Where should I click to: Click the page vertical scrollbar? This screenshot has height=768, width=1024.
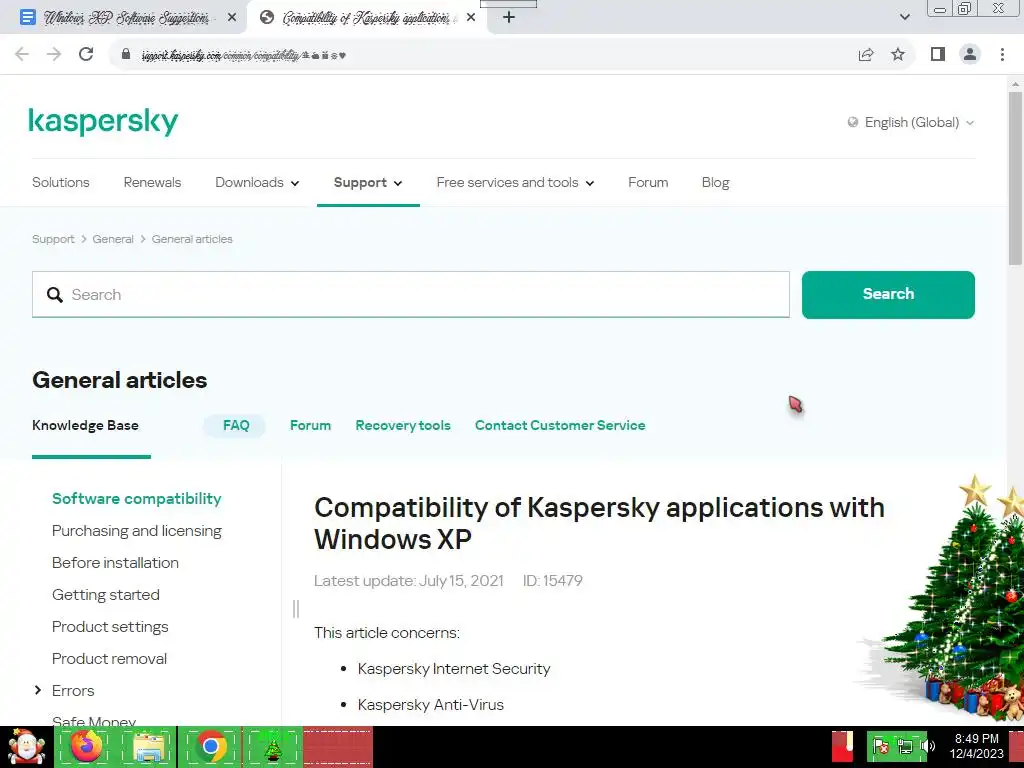(x=1015, y=178)
